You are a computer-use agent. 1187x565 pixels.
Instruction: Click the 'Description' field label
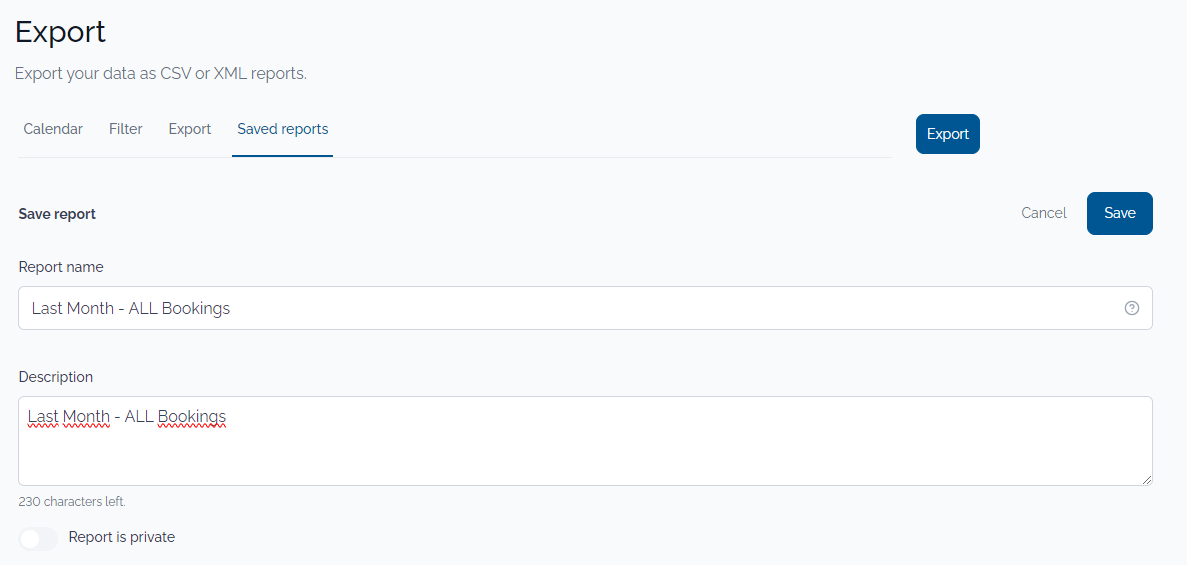click(x=55, y=376)
